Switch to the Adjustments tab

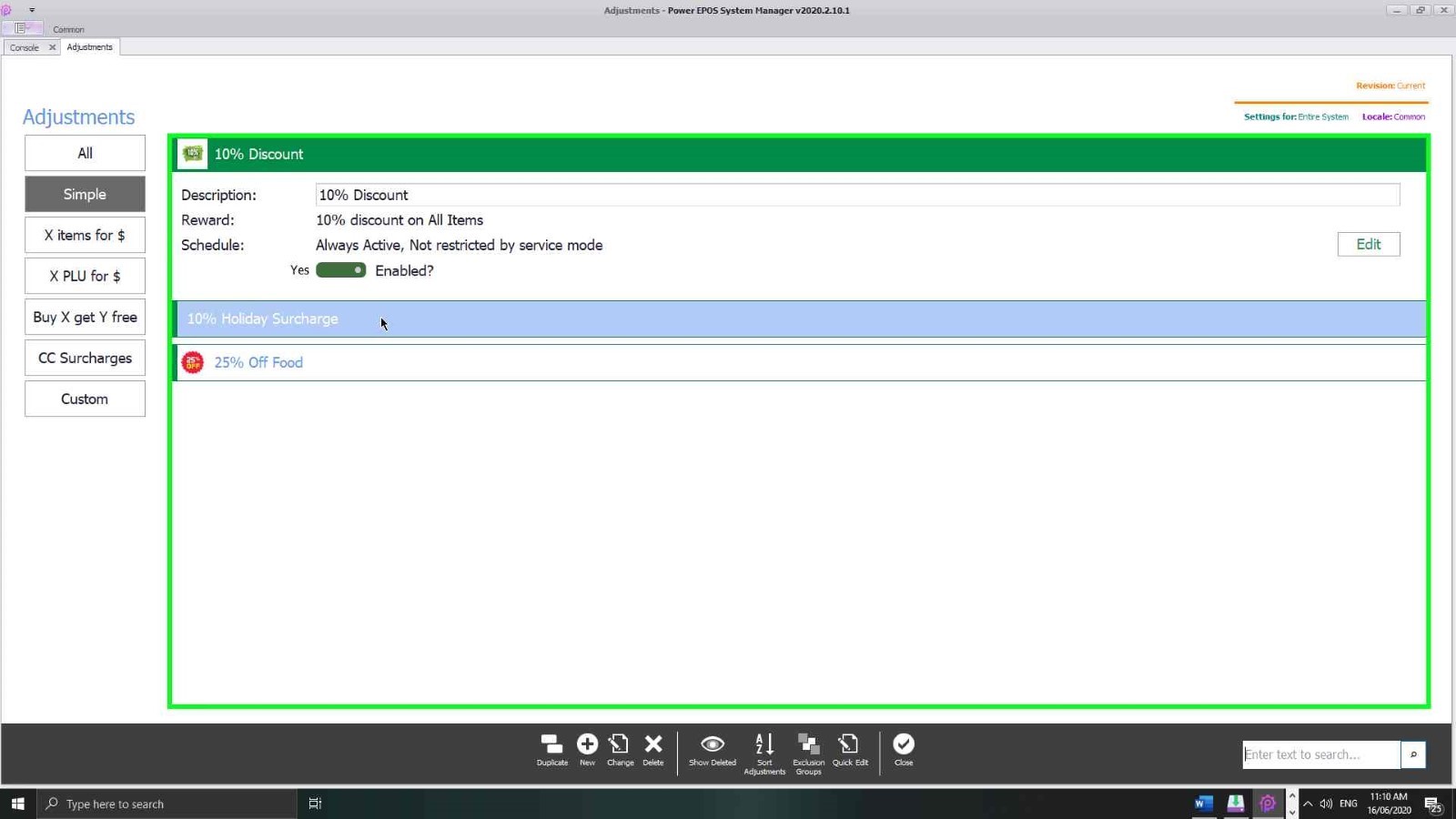pos(90,47)
